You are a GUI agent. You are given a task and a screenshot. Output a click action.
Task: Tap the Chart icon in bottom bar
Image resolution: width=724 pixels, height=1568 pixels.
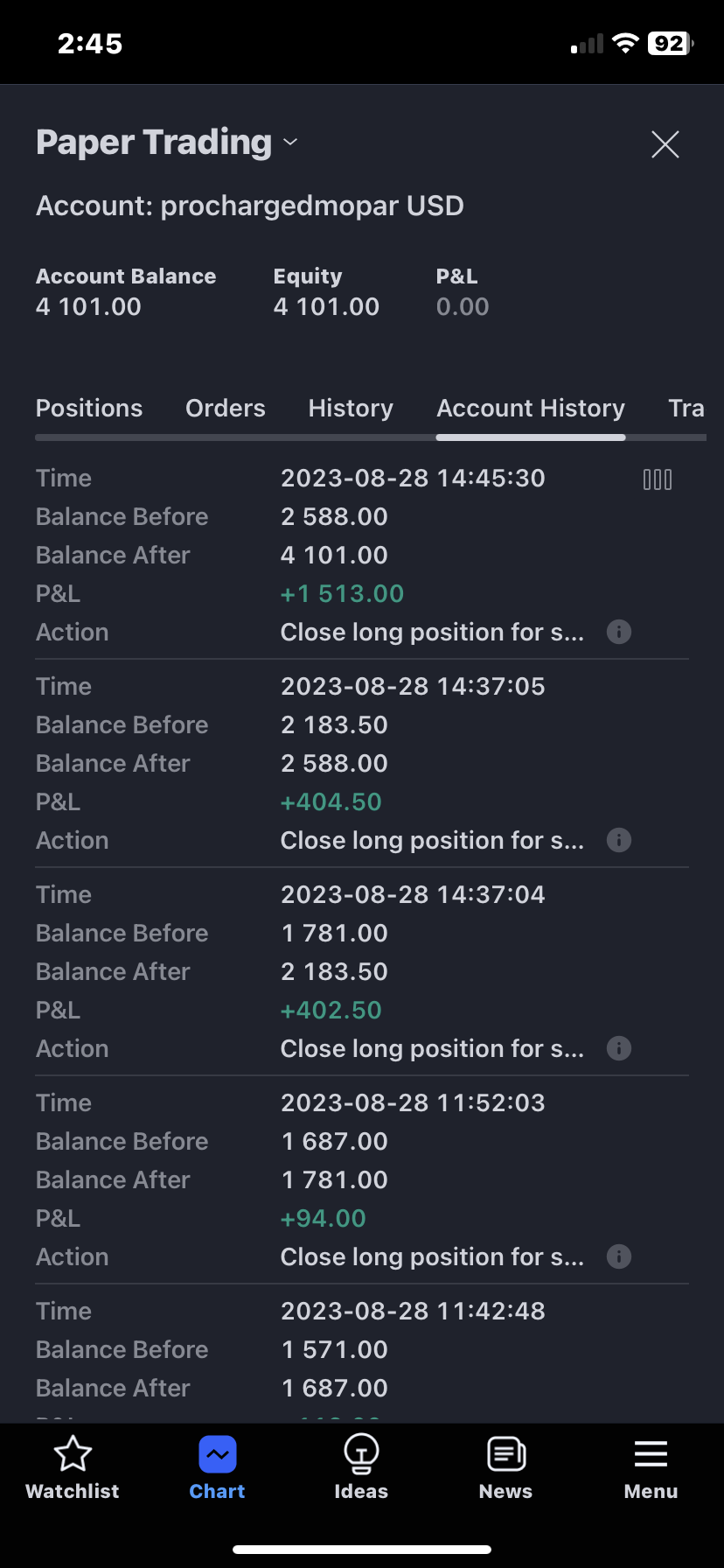click(217, 1454)
